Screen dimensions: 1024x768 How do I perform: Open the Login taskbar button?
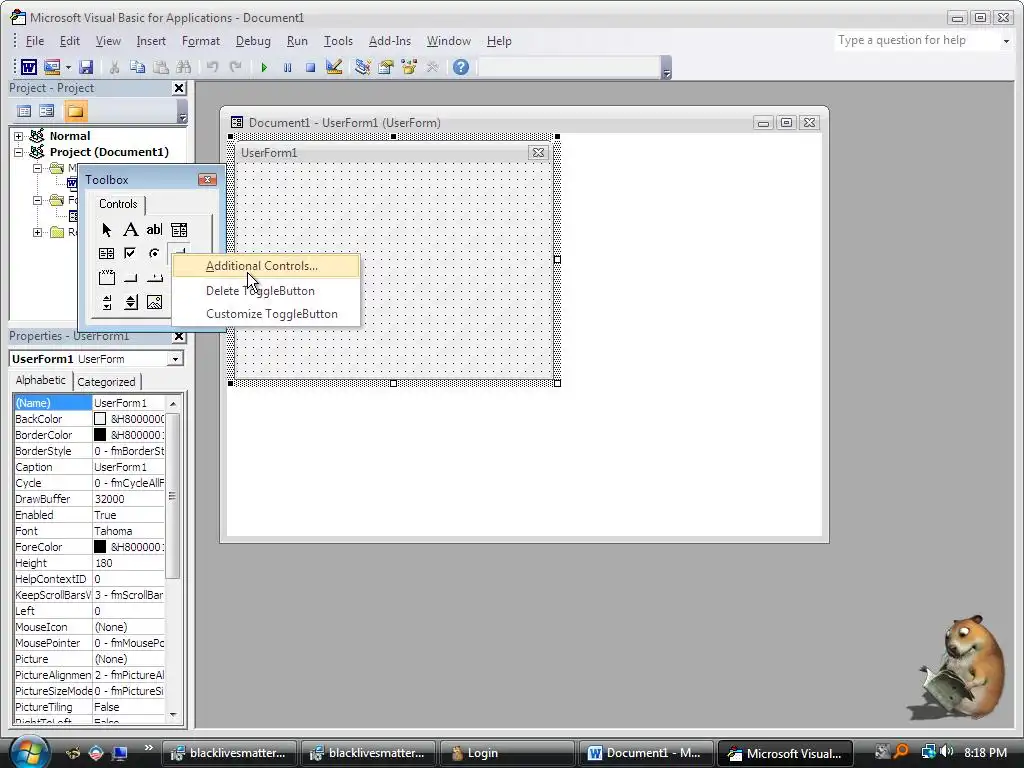tap(507, 753)
